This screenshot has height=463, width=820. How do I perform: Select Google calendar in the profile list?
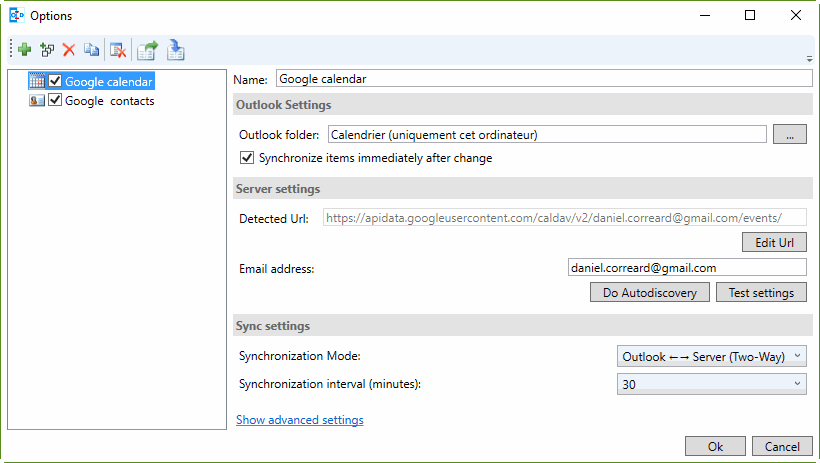click(x=108, y=81)
